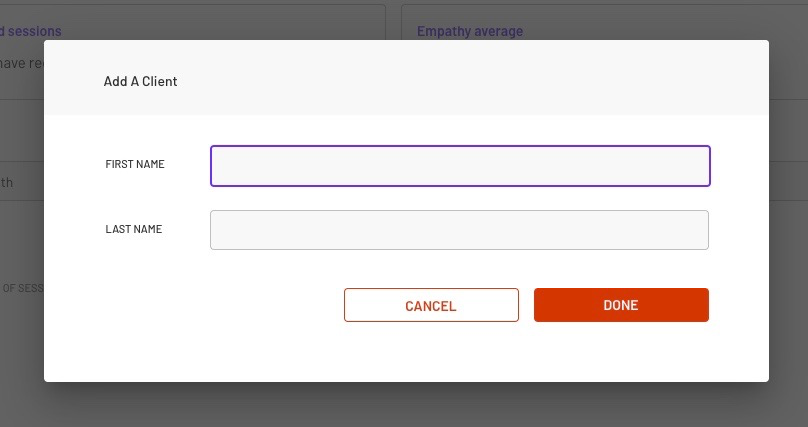Focus the purple-outlined First Name box
This screenshot has width=808, height=427.
click(460, 166)
